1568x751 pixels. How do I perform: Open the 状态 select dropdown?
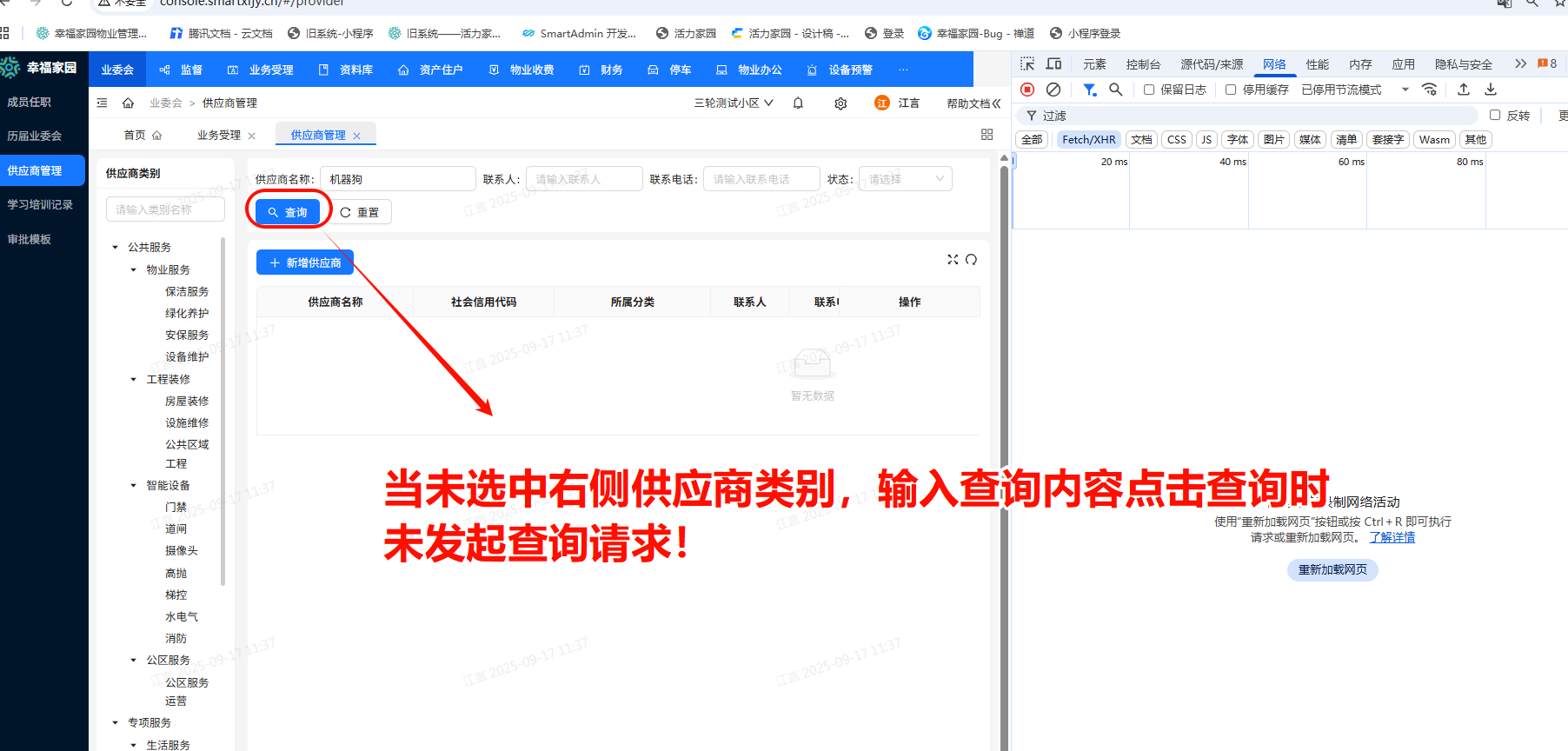905,179
